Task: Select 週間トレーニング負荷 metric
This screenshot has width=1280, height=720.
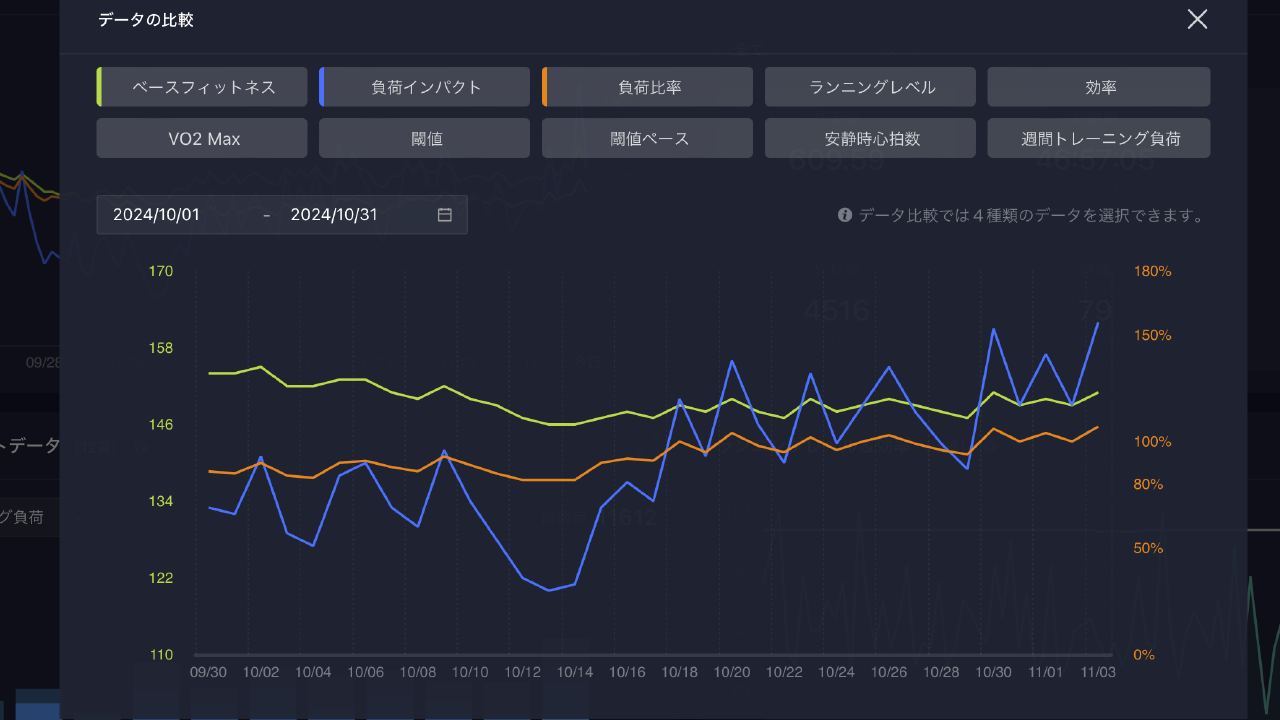Action: point(1098,139)
